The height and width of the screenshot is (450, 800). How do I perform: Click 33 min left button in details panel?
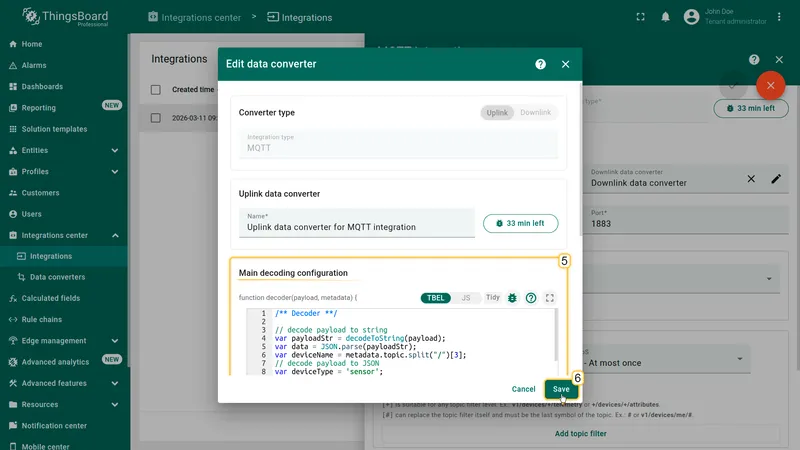751,108
